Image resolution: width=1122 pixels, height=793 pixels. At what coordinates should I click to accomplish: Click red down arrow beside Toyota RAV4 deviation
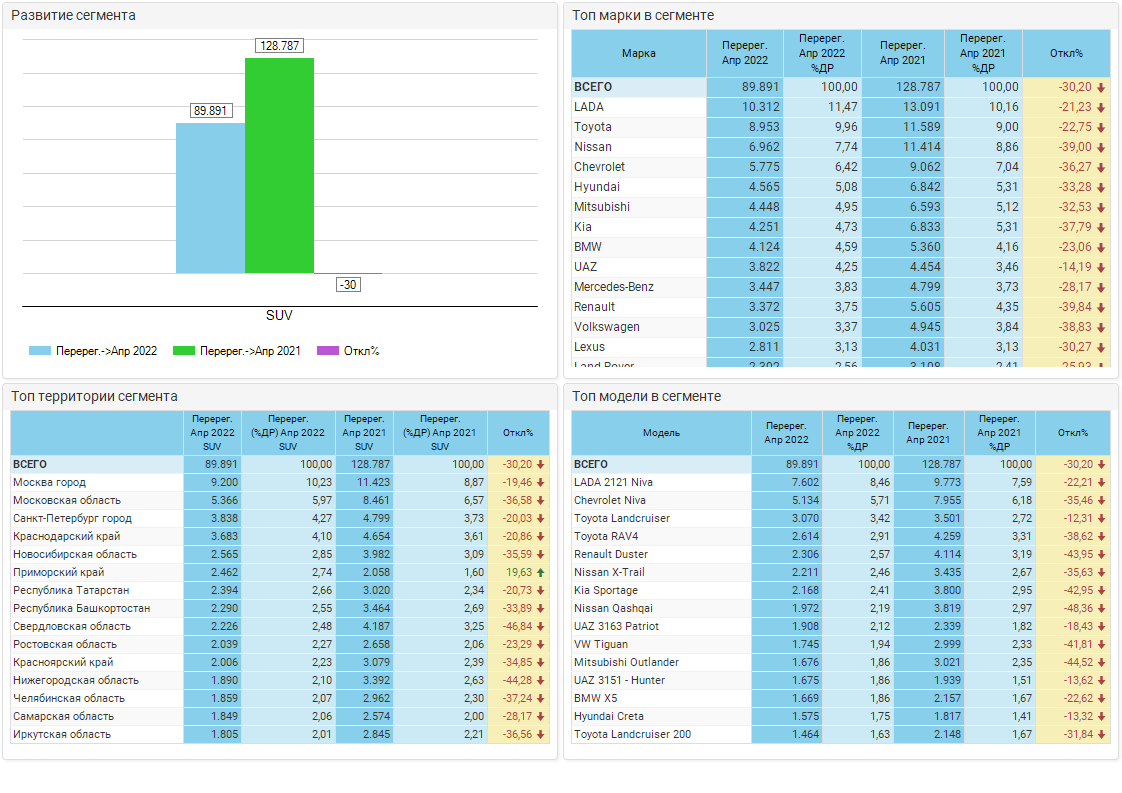1101,537
